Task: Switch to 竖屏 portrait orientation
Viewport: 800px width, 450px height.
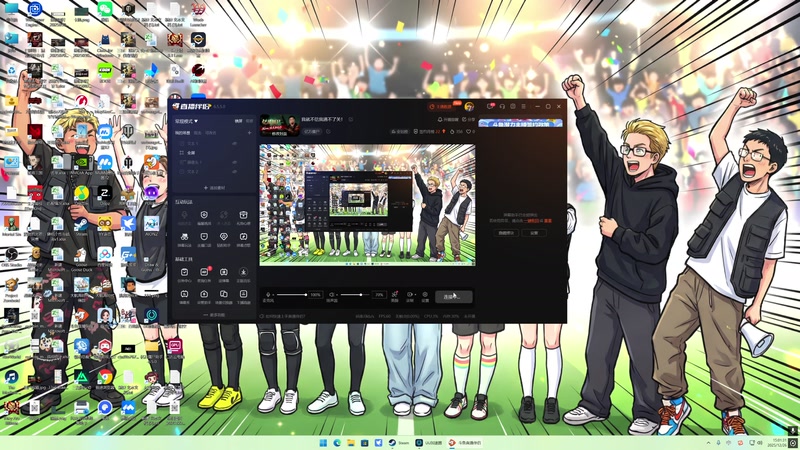Action: point(249,121)
